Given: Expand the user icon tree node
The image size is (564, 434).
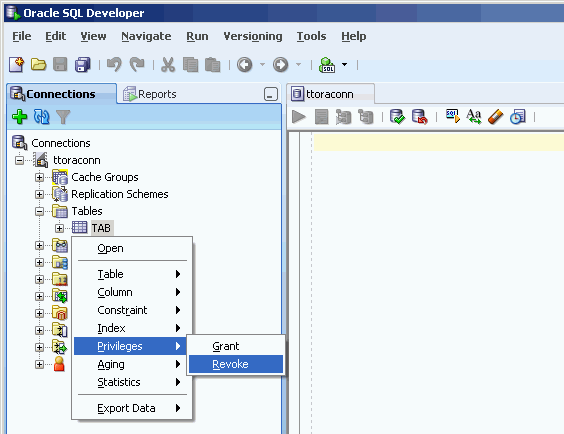Looking at the screenshot, I should [x=40, y=364].
